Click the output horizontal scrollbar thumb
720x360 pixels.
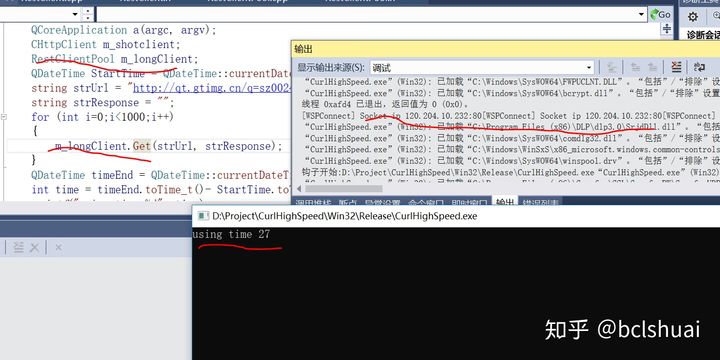(343, 188)
